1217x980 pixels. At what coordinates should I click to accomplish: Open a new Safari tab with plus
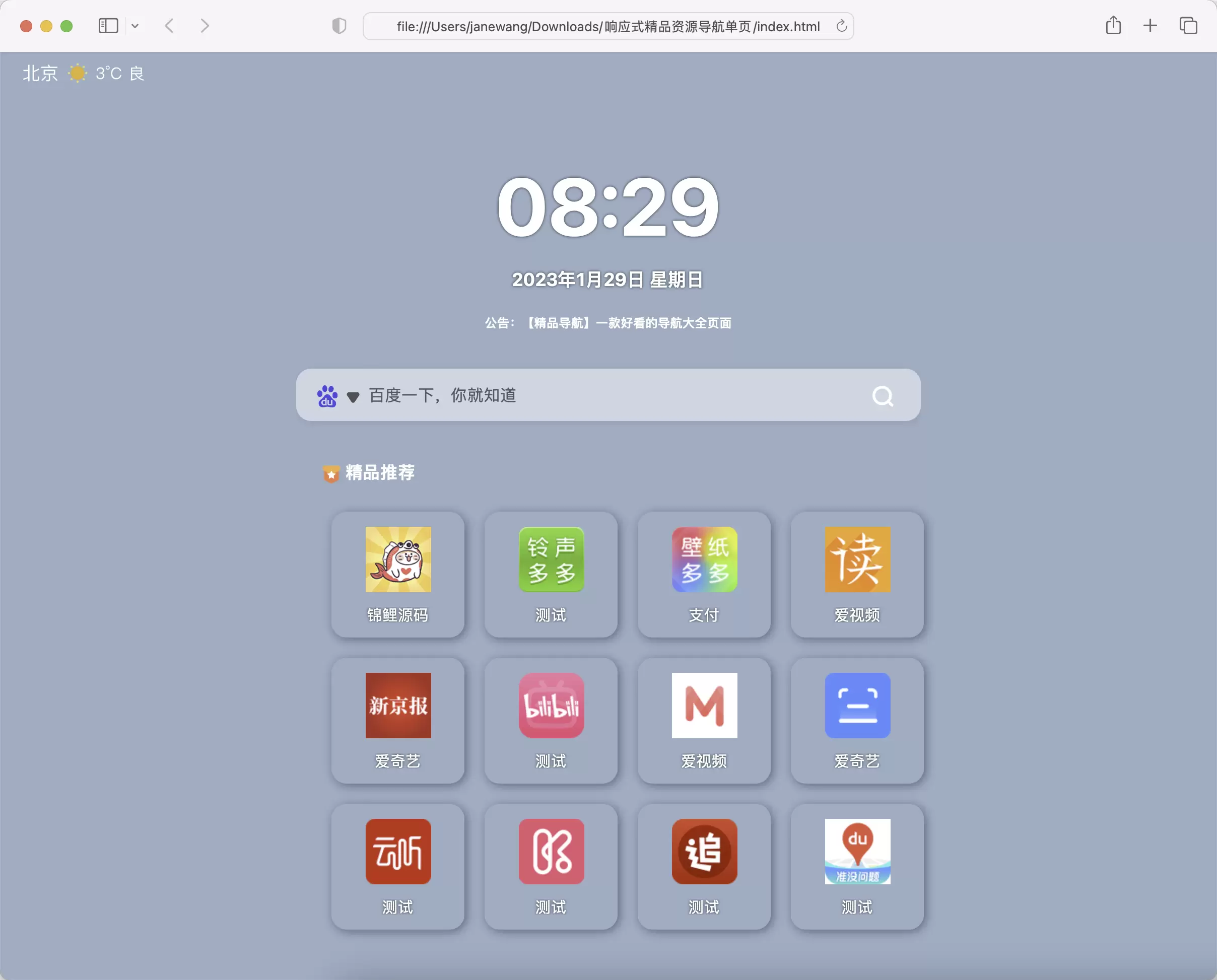pyautogui.click(x=1150, y=25)
